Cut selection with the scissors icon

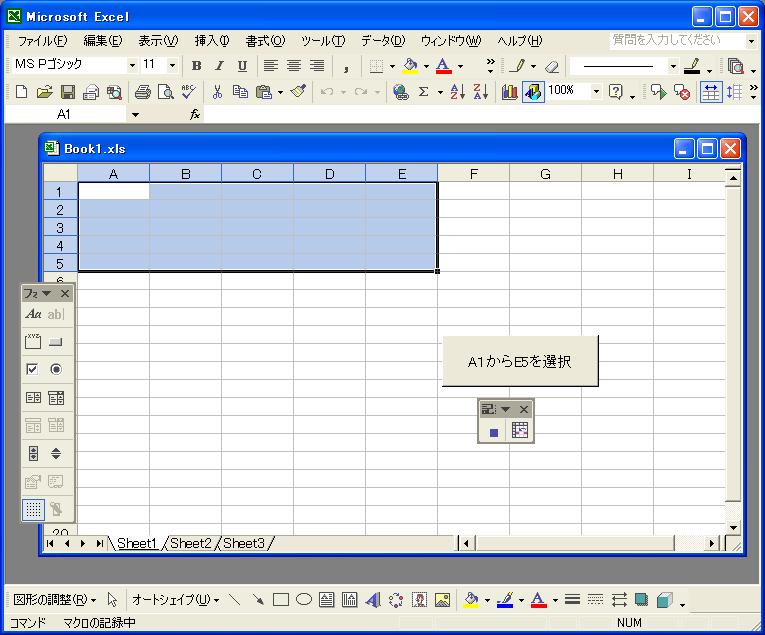pos(217,91)
